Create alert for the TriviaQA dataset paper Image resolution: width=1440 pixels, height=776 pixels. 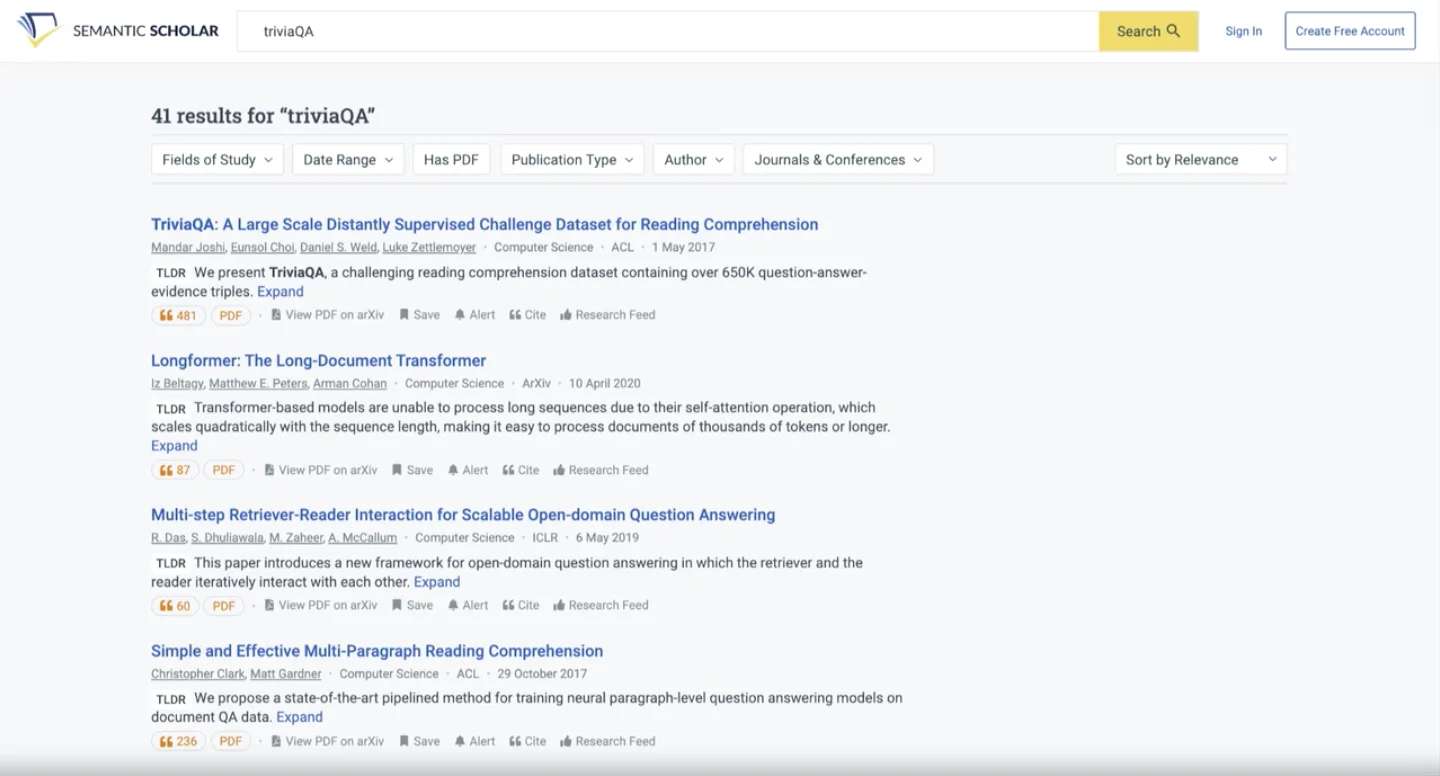pyautogui.click(x=475, y=315)
